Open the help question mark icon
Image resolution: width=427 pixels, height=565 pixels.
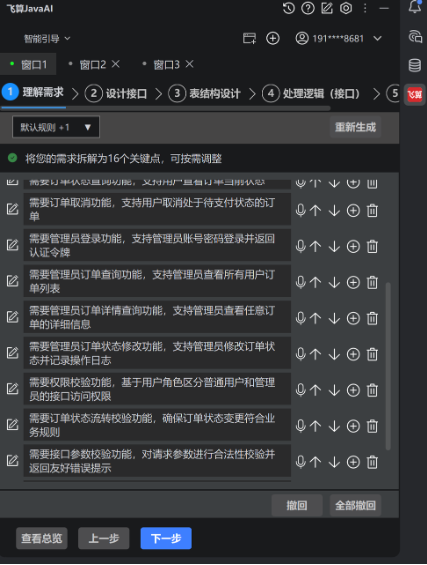tap(307, 8)
